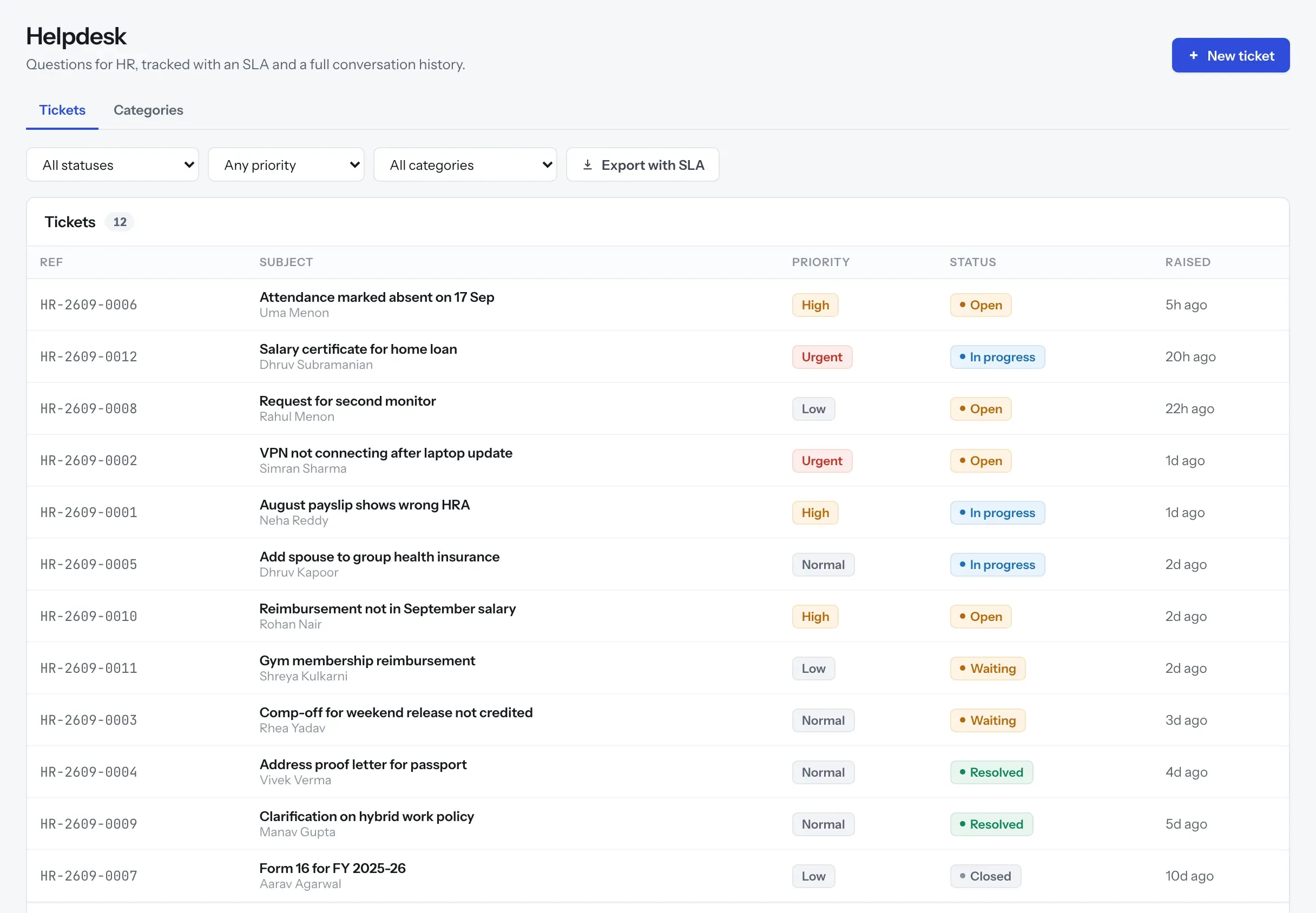Image resolution: width=1316 pixels, height=913 pixels.
Task: Click the SUBJECT column header
Action: [x=286, y=262]
